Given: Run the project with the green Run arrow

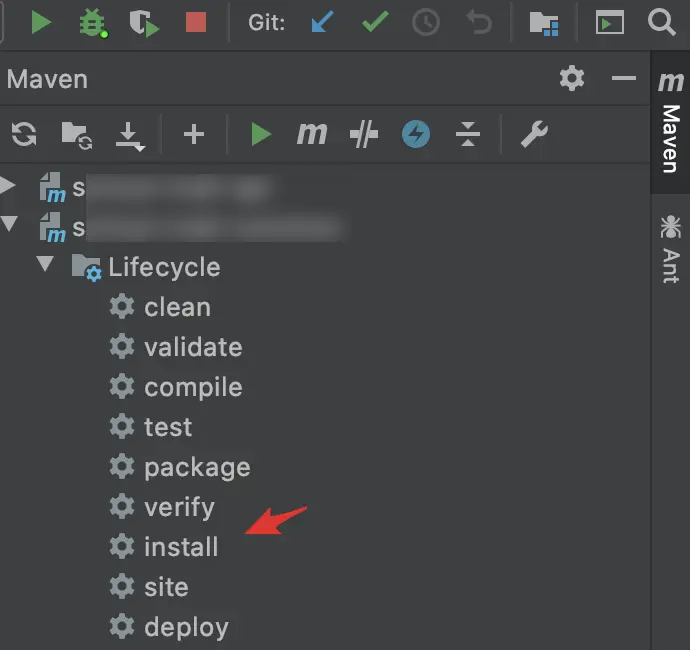Looking at the screenshot, I should tap(41, 22).
